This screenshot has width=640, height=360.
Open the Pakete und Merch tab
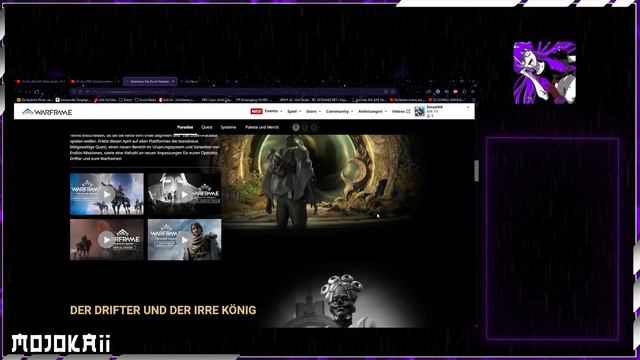(x=262, y=127)
